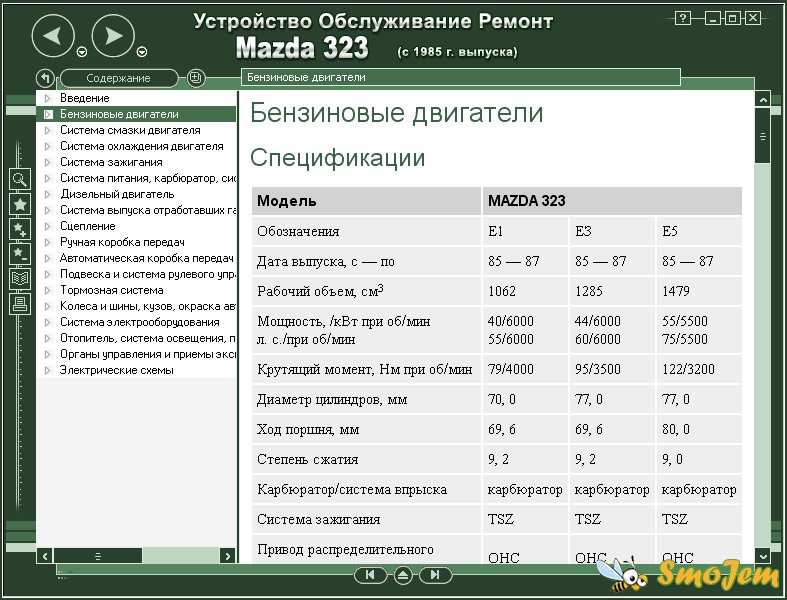Open the Содержание contents tab

[x=118, y=78]
